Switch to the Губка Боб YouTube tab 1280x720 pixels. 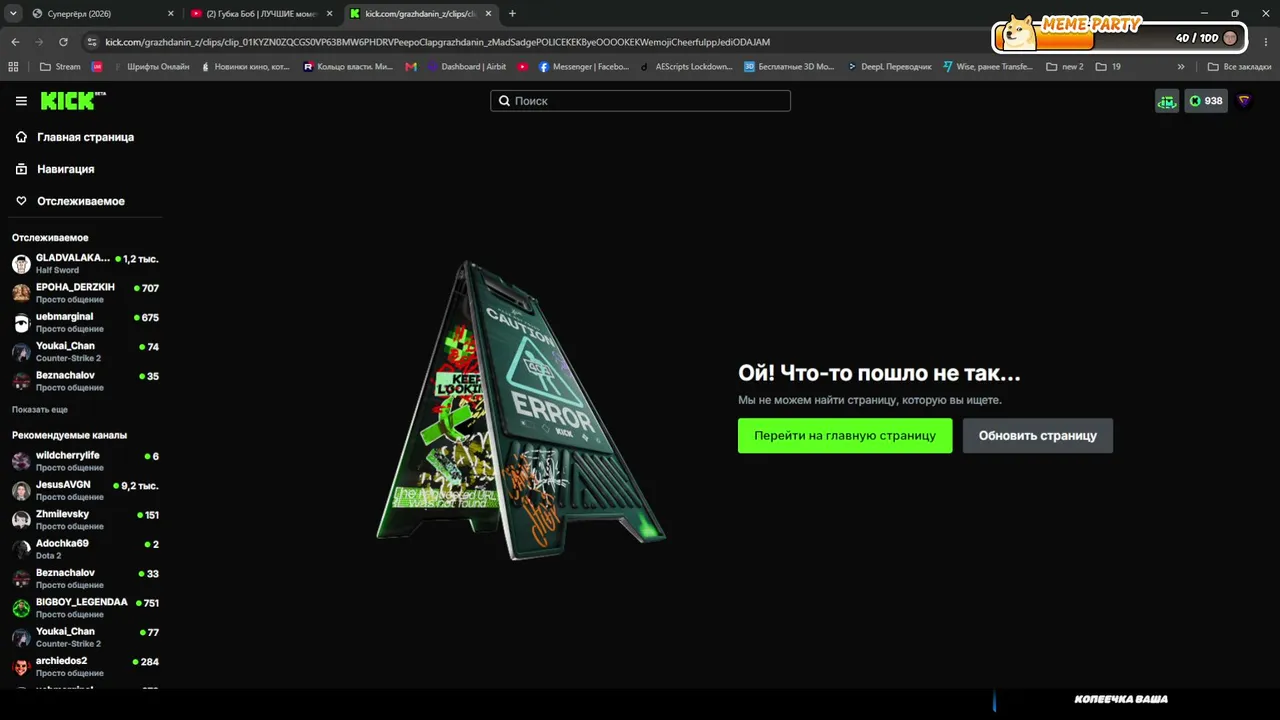(261, 14)
